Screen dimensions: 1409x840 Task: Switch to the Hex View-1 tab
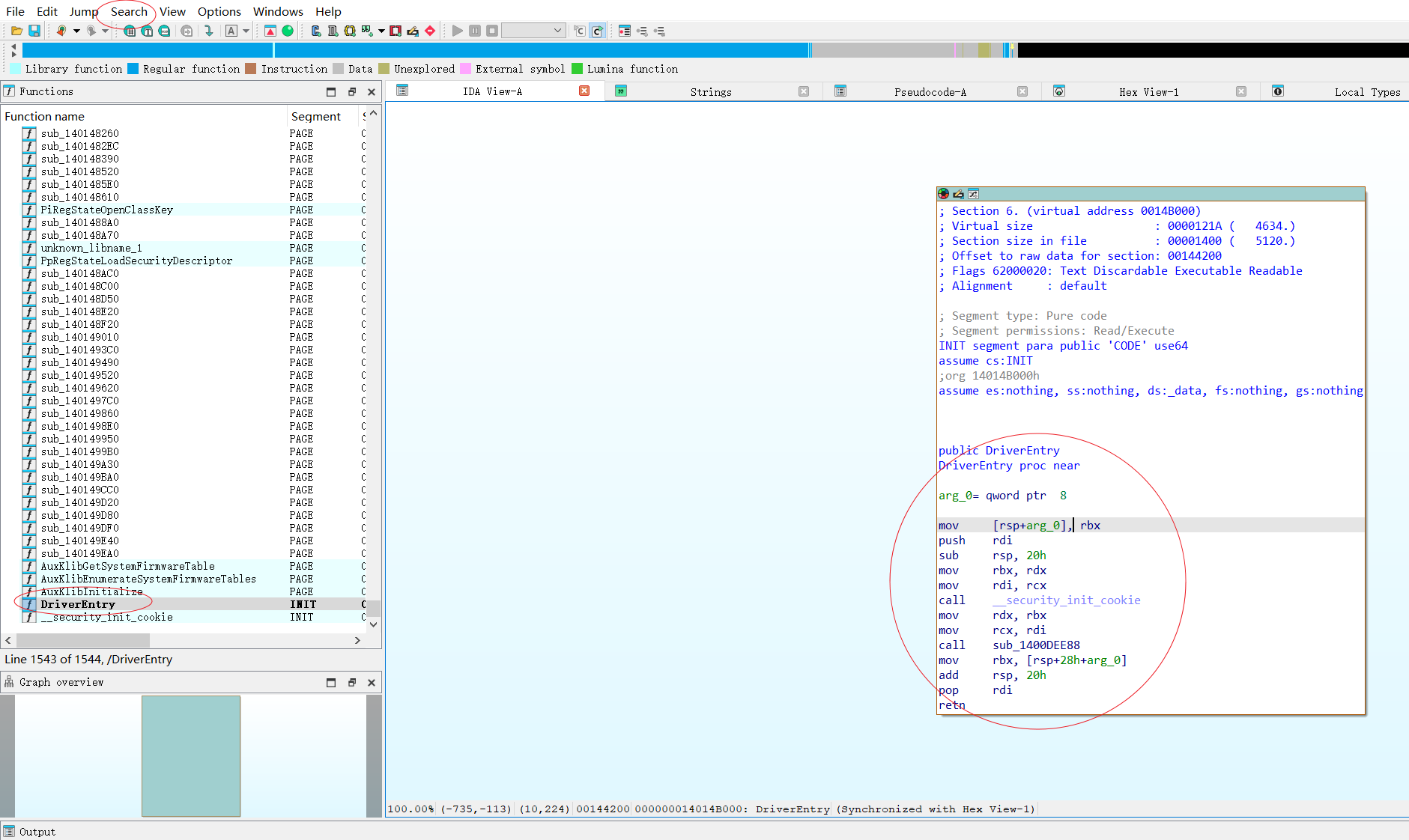coord(1149,92)
